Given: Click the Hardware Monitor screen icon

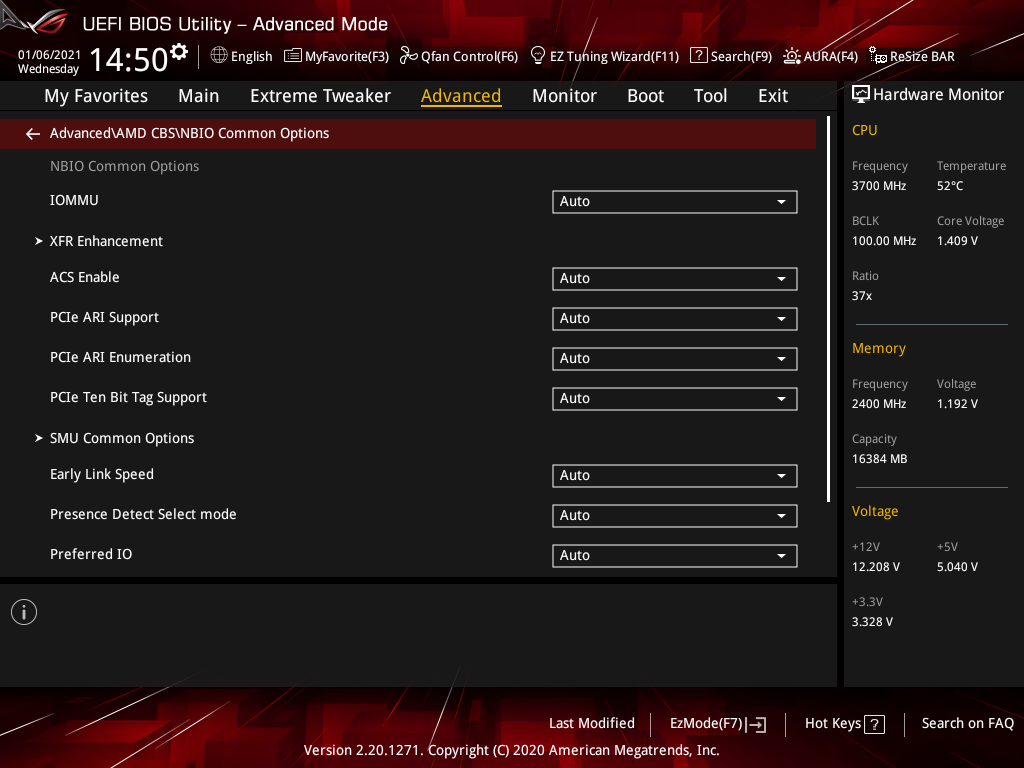Looking at the screenshot, I should pyautogui.click(x=861, y=95).
